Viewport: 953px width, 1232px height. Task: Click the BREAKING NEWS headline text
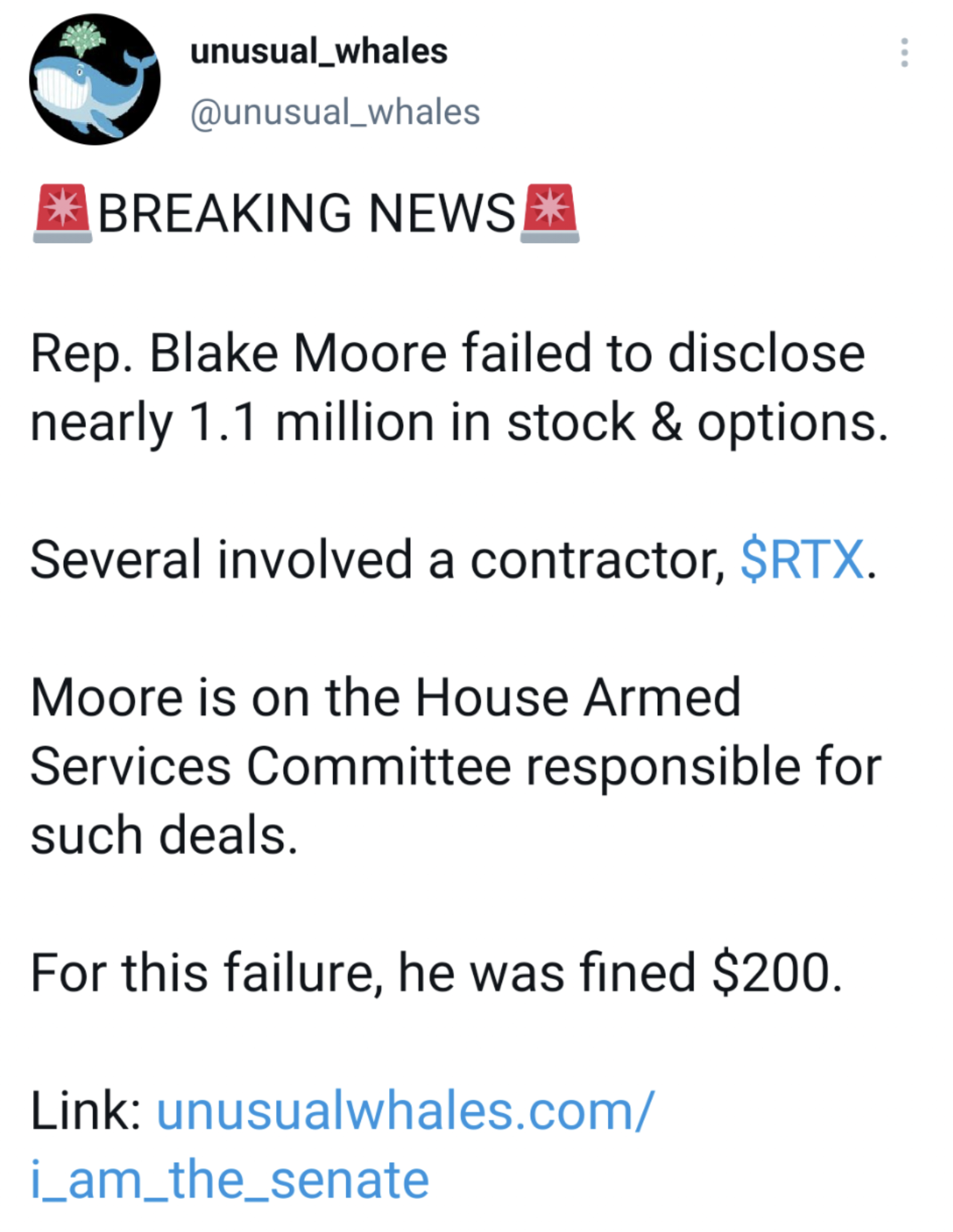coord(307,214)
